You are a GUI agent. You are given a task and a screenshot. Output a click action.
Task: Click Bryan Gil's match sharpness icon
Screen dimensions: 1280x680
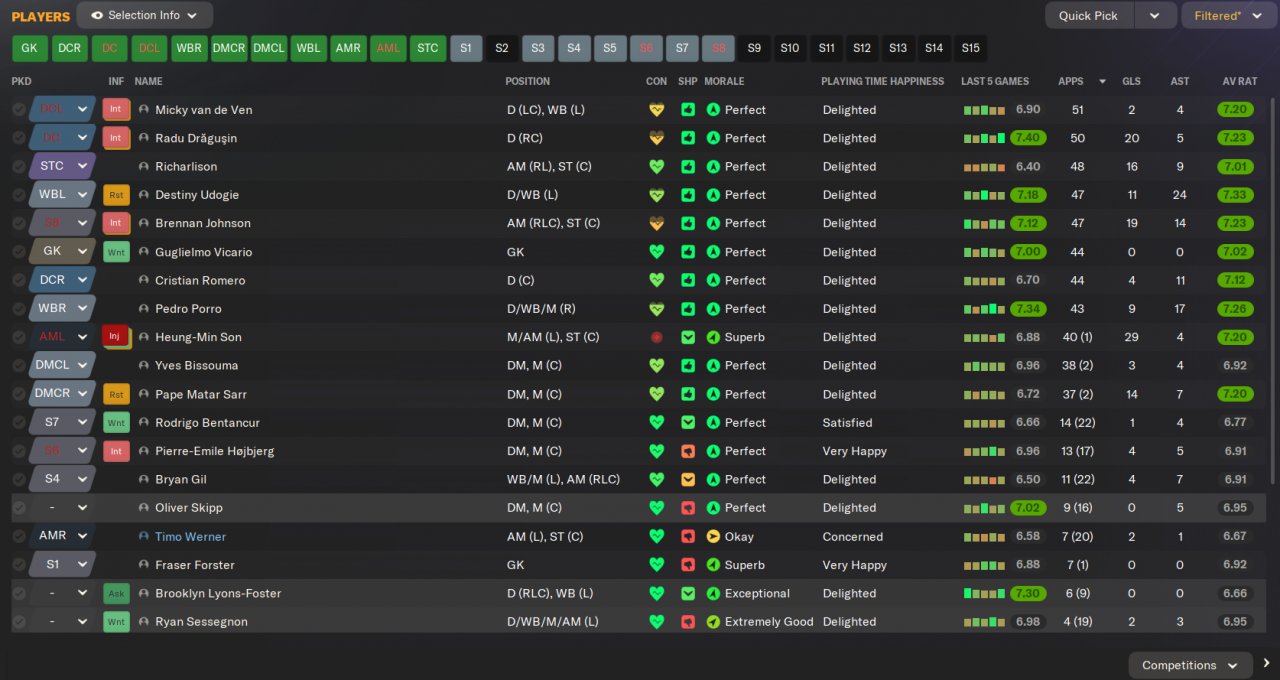(x=688, y=479)
